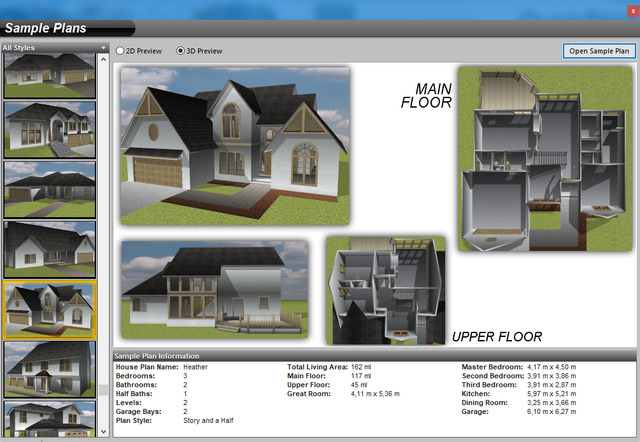Select the last partially visible house thumbnail

49,419
